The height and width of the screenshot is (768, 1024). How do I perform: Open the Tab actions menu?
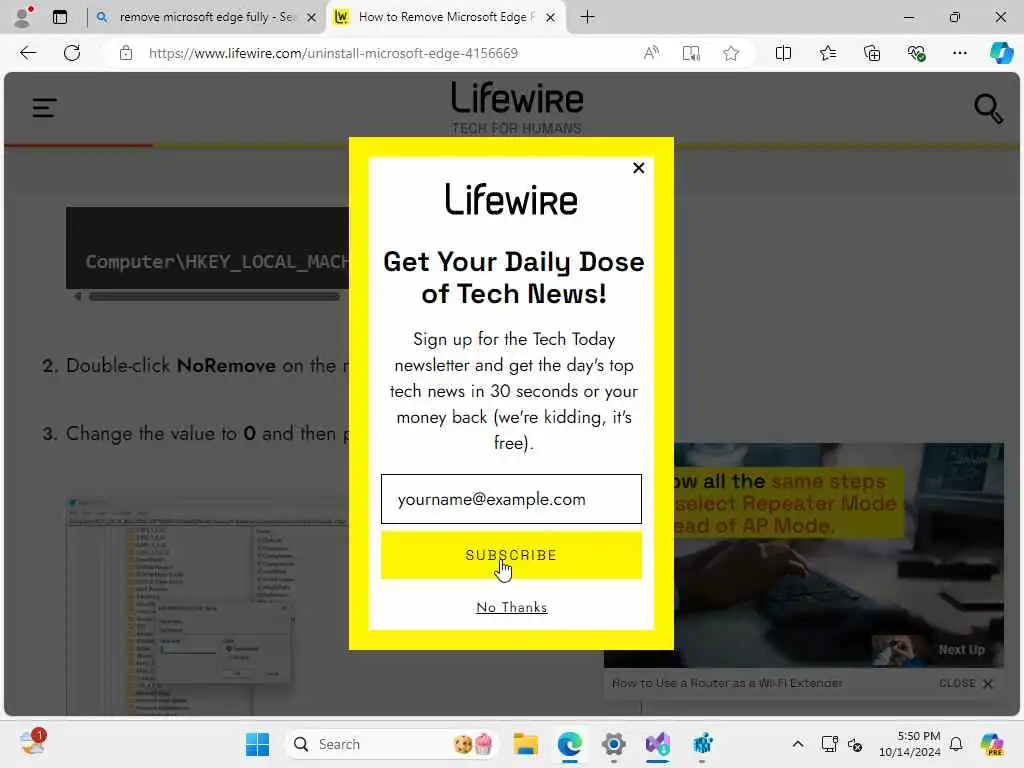pyautogui.click(x=60, y=17)
